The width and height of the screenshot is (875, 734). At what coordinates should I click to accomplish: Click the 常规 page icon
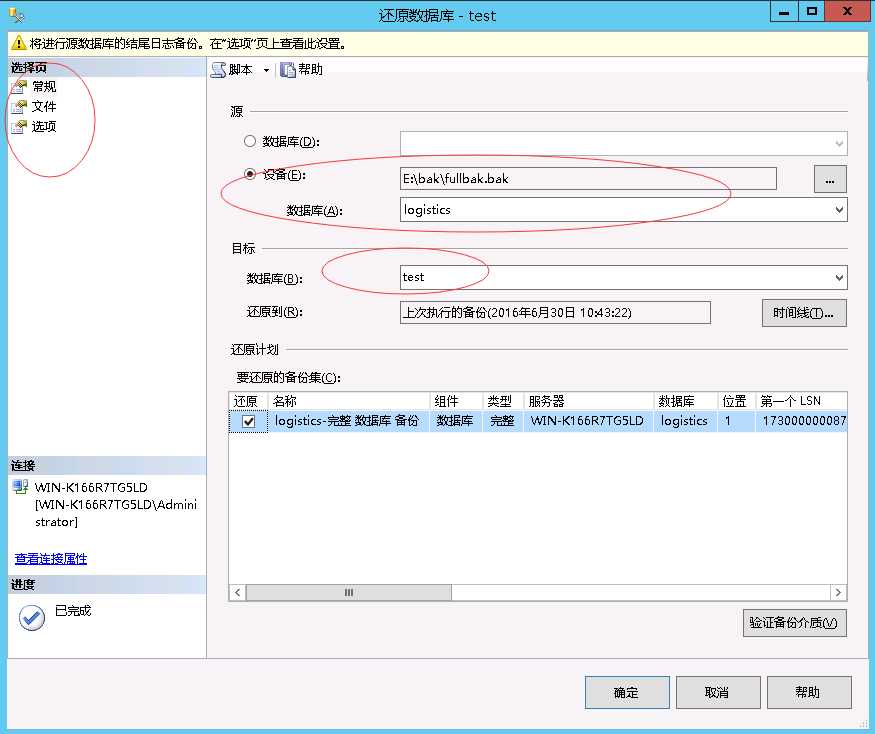point(19,87)
